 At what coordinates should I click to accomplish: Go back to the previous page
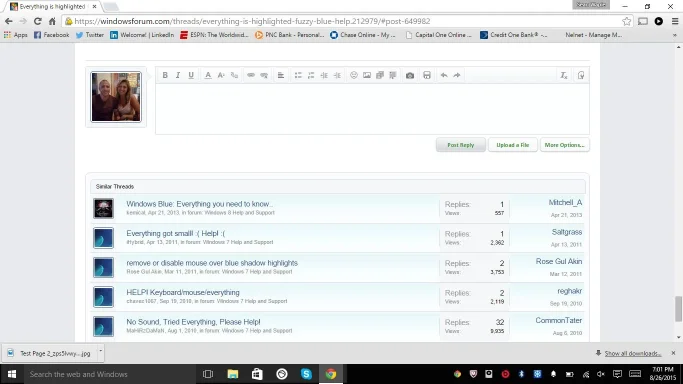pyautogui.click(x=9, y=21)
